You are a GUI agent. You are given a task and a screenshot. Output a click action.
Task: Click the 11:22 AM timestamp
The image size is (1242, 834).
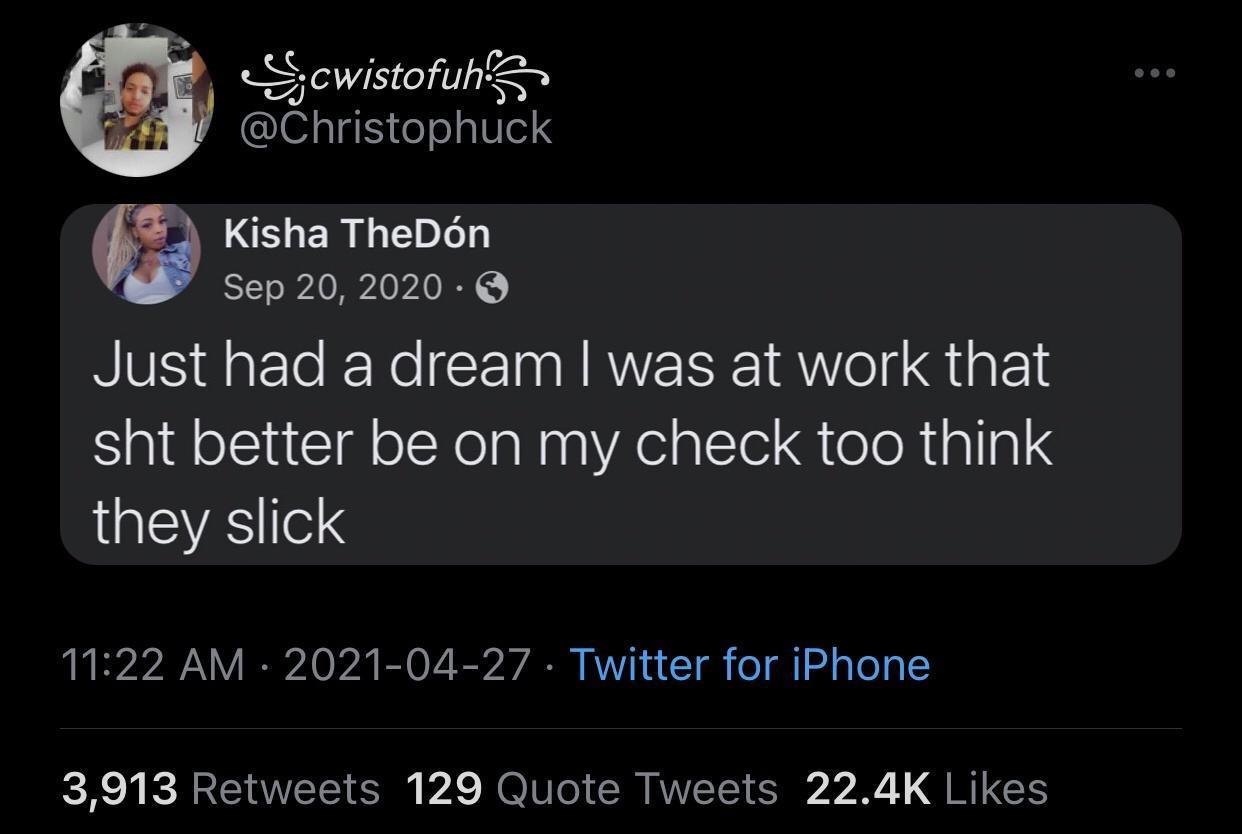coord(153,665)
